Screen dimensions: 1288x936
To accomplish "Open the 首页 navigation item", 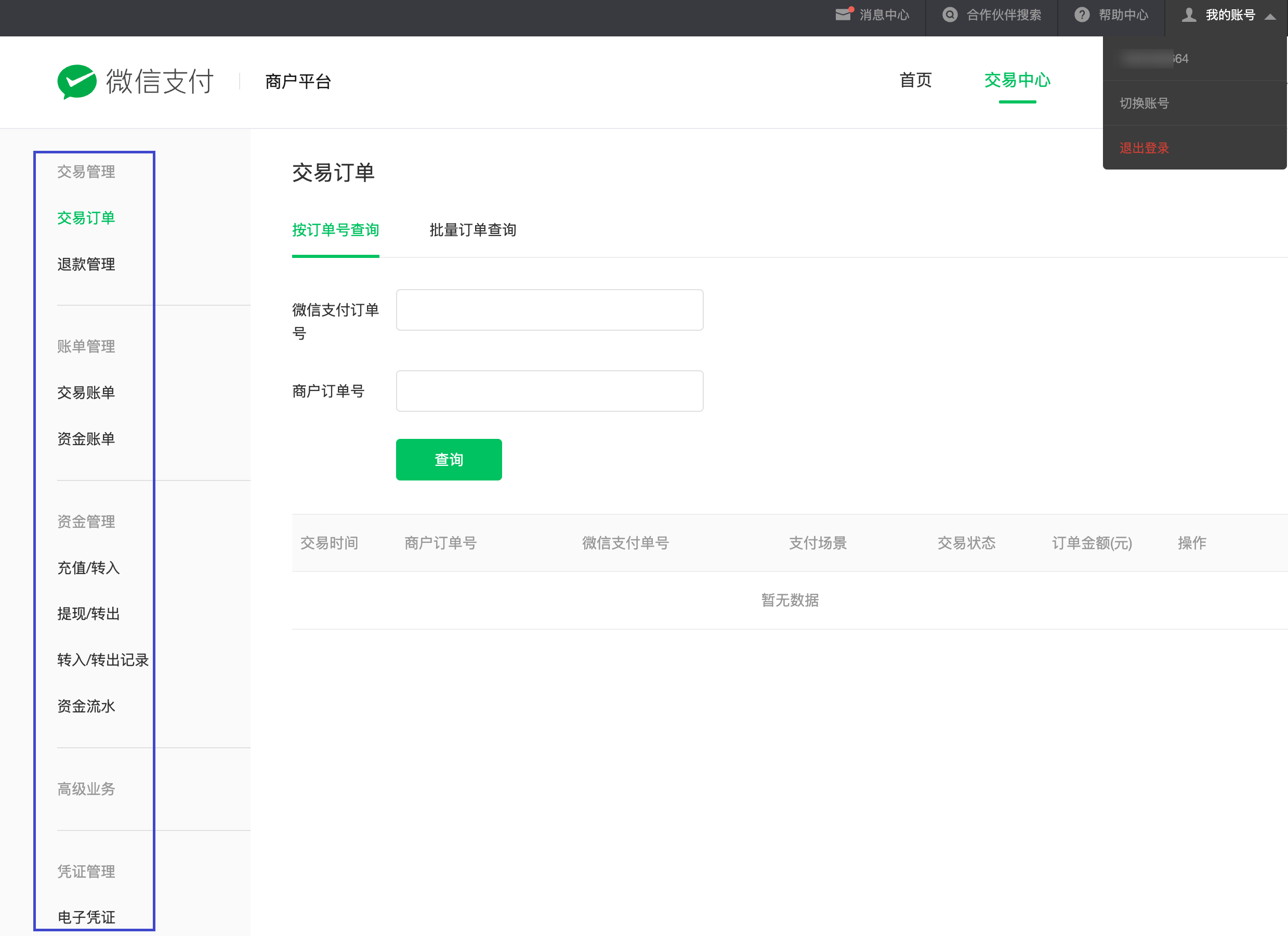I will [x=915, y=81].
